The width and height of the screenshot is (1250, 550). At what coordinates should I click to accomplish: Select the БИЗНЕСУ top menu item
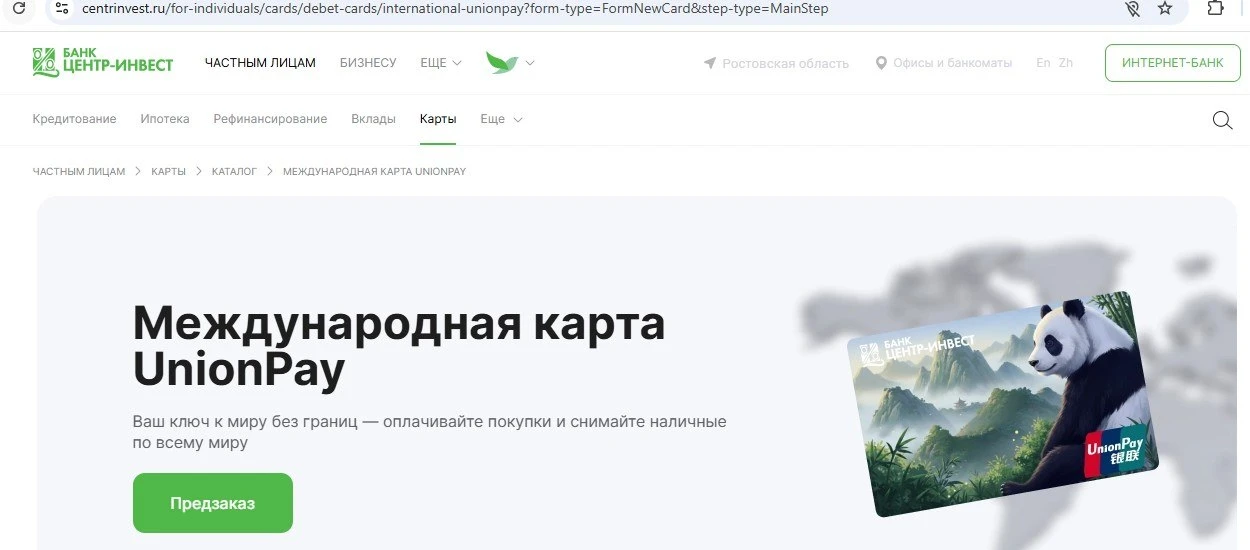coord(368,62)
